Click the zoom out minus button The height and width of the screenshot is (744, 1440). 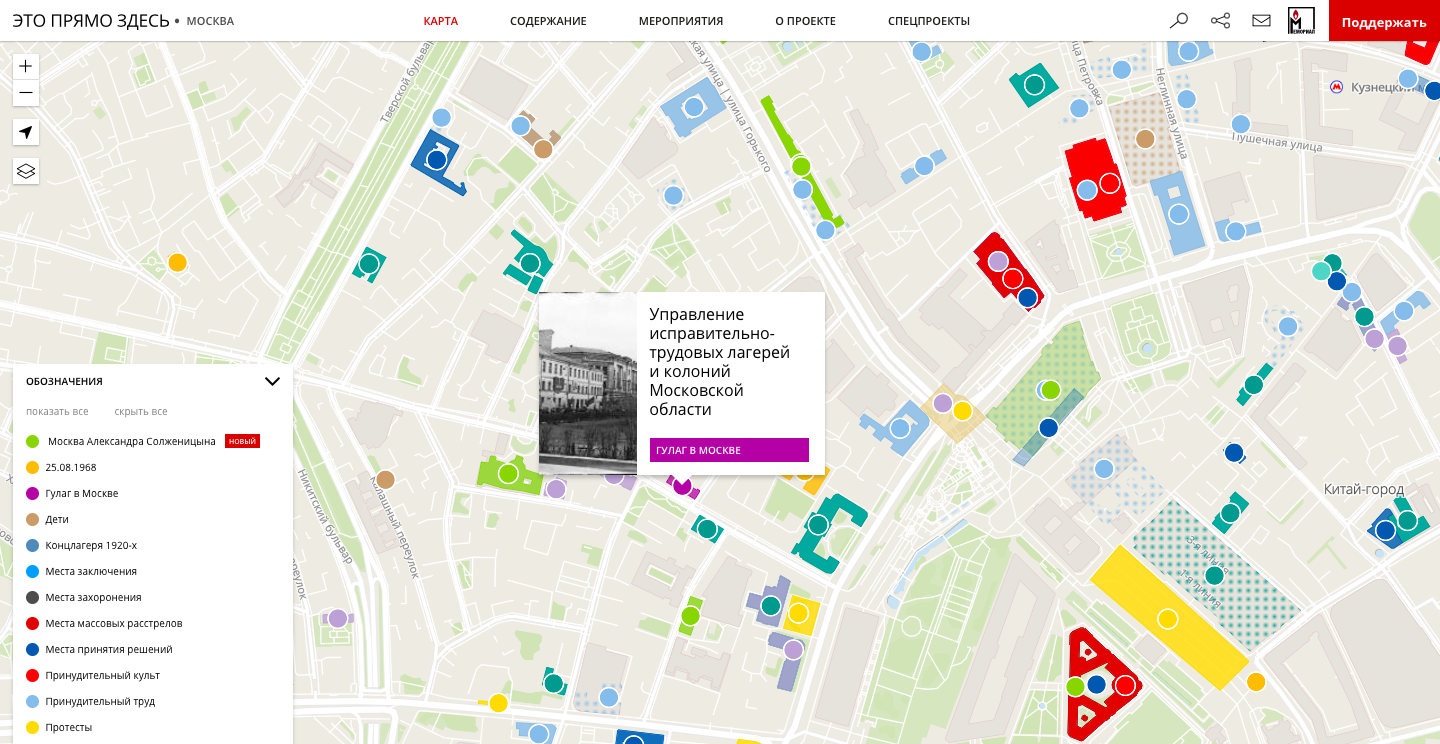click(x=26, y=93)
